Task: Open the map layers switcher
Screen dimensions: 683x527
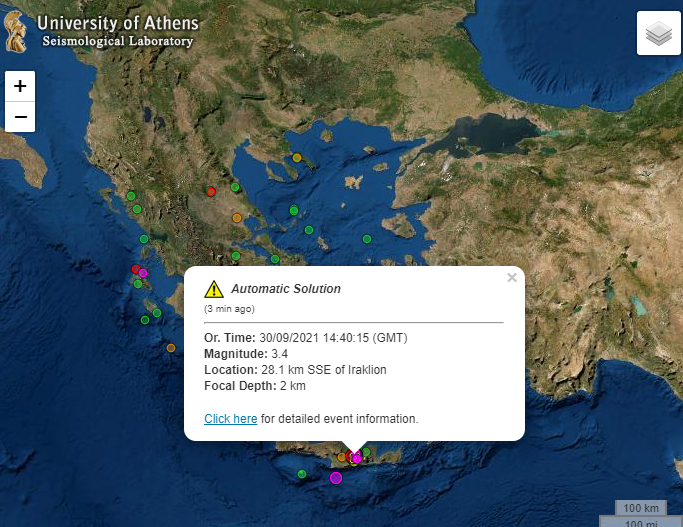Action: pos(659,33)
